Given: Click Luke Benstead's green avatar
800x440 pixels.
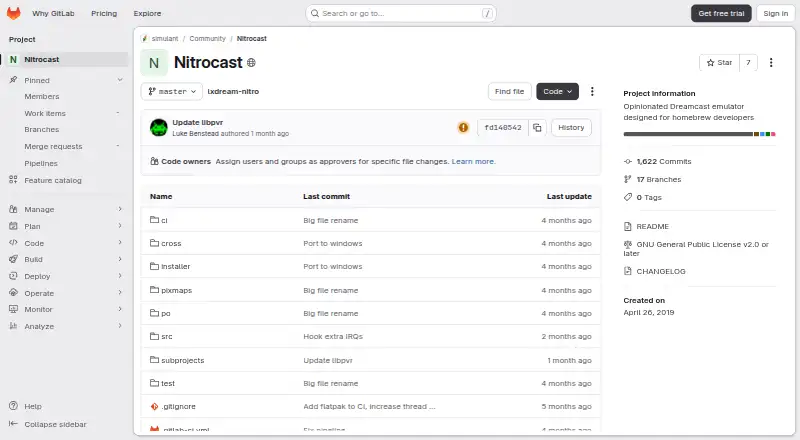Looking at the screenshot, I should [159, 128].
